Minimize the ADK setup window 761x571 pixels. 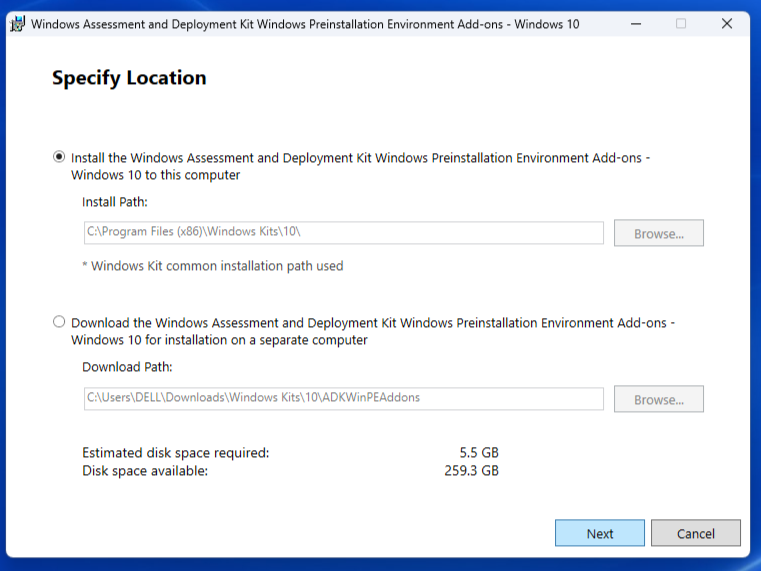pos(635,24)
